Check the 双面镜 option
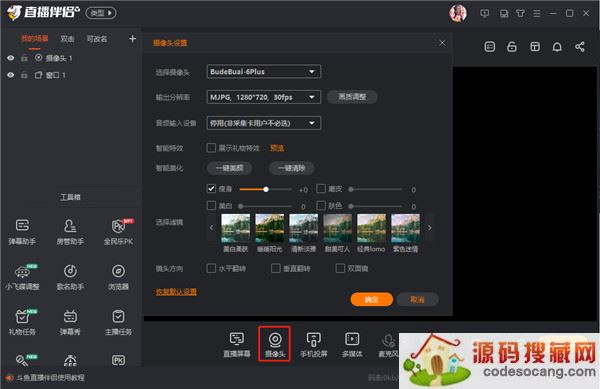 pyautogui.click(x=340, y=269)
